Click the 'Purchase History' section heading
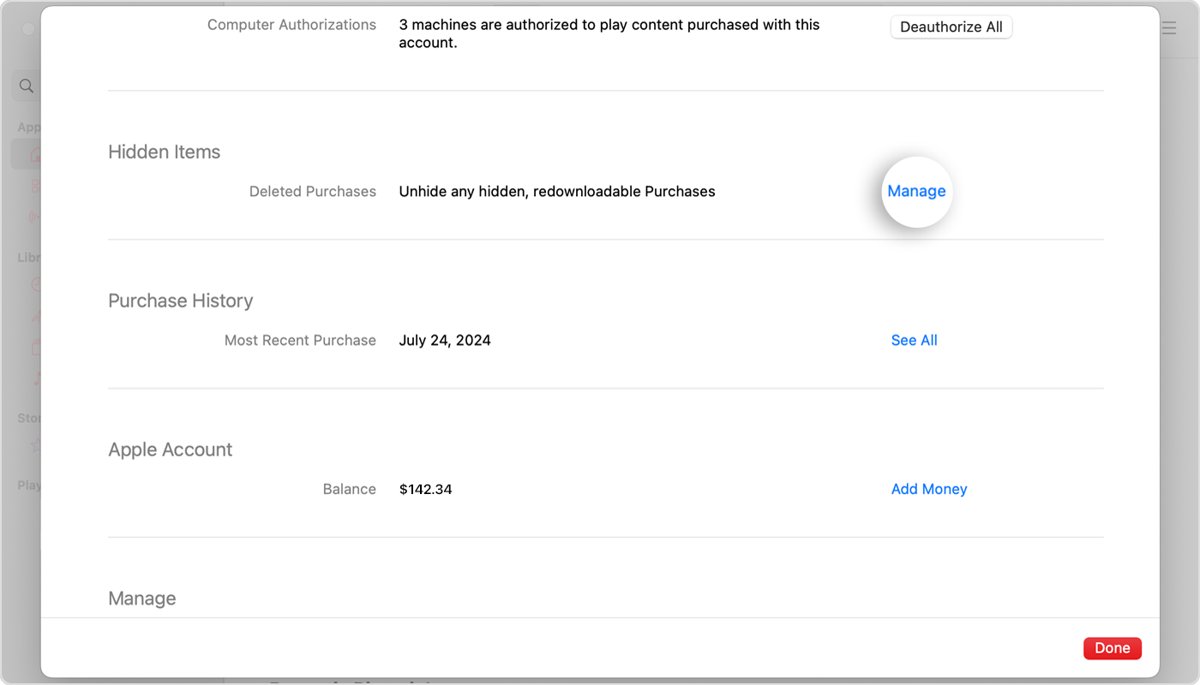Screen dimensions: 1200x685 pyautogui.click(x=180, y=301)
